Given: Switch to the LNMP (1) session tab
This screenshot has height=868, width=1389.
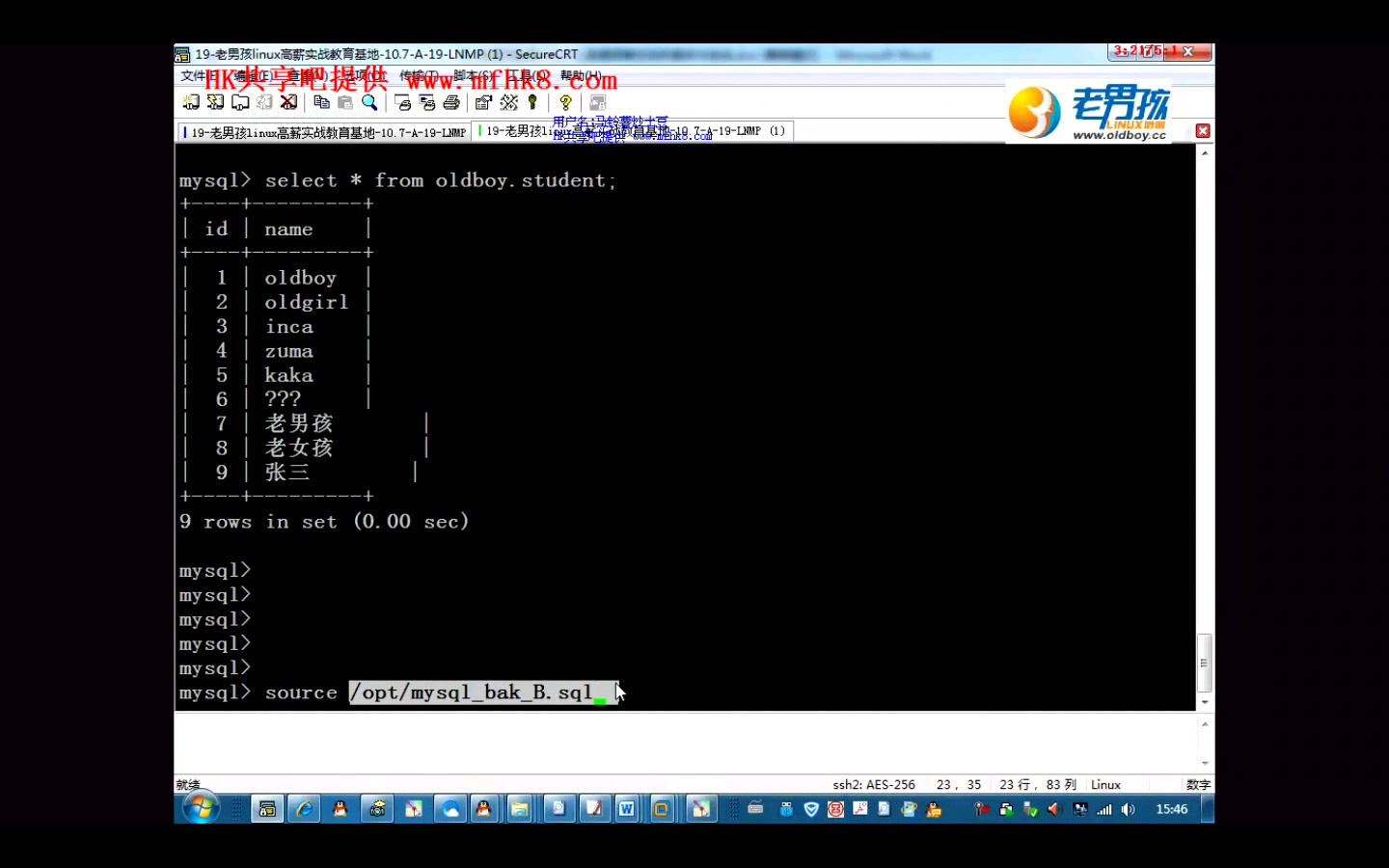Looking at the screenshot, I should pyautogui.click(x=634, y=132).
